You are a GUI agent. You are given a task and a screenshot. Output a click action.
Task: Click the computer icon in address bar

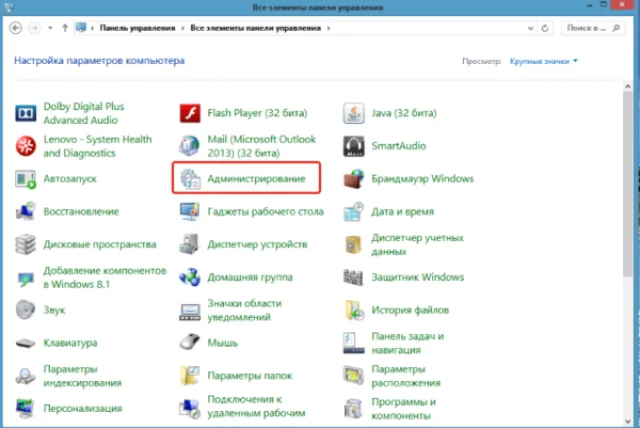(81, 28)
